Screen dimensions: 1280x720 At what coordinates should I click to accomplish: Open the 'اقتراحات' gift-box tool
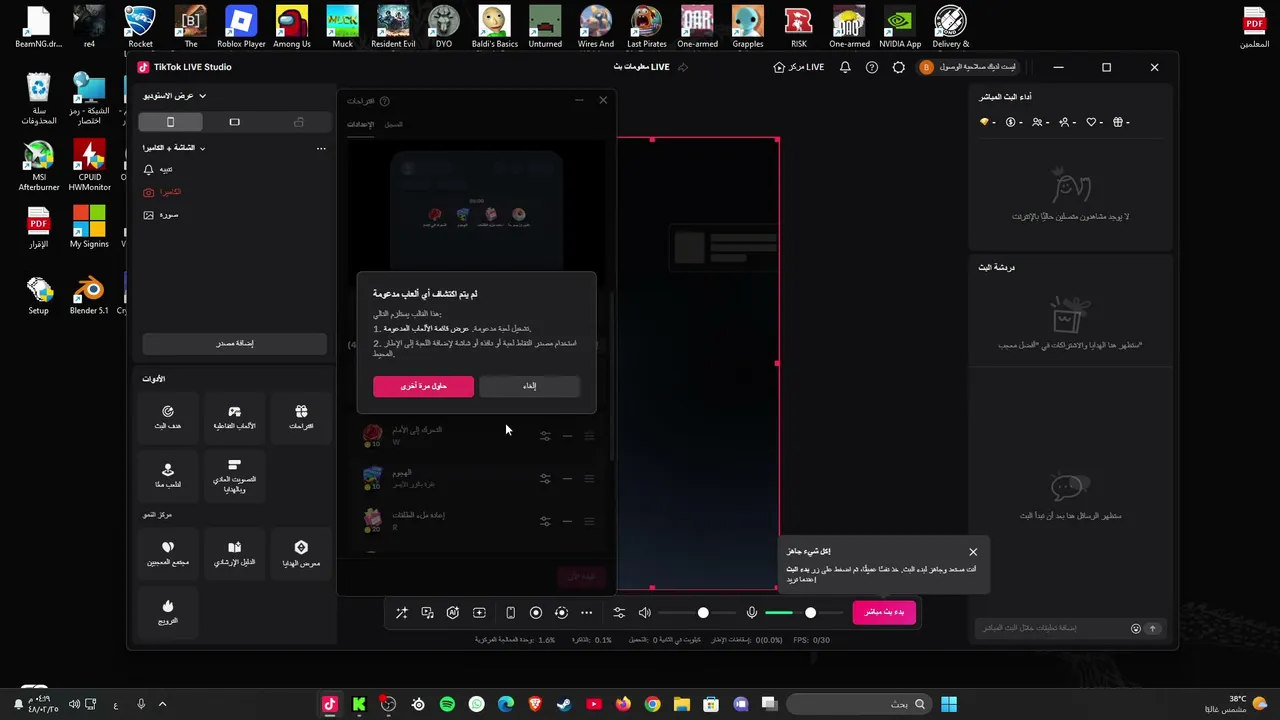[301, 418]
